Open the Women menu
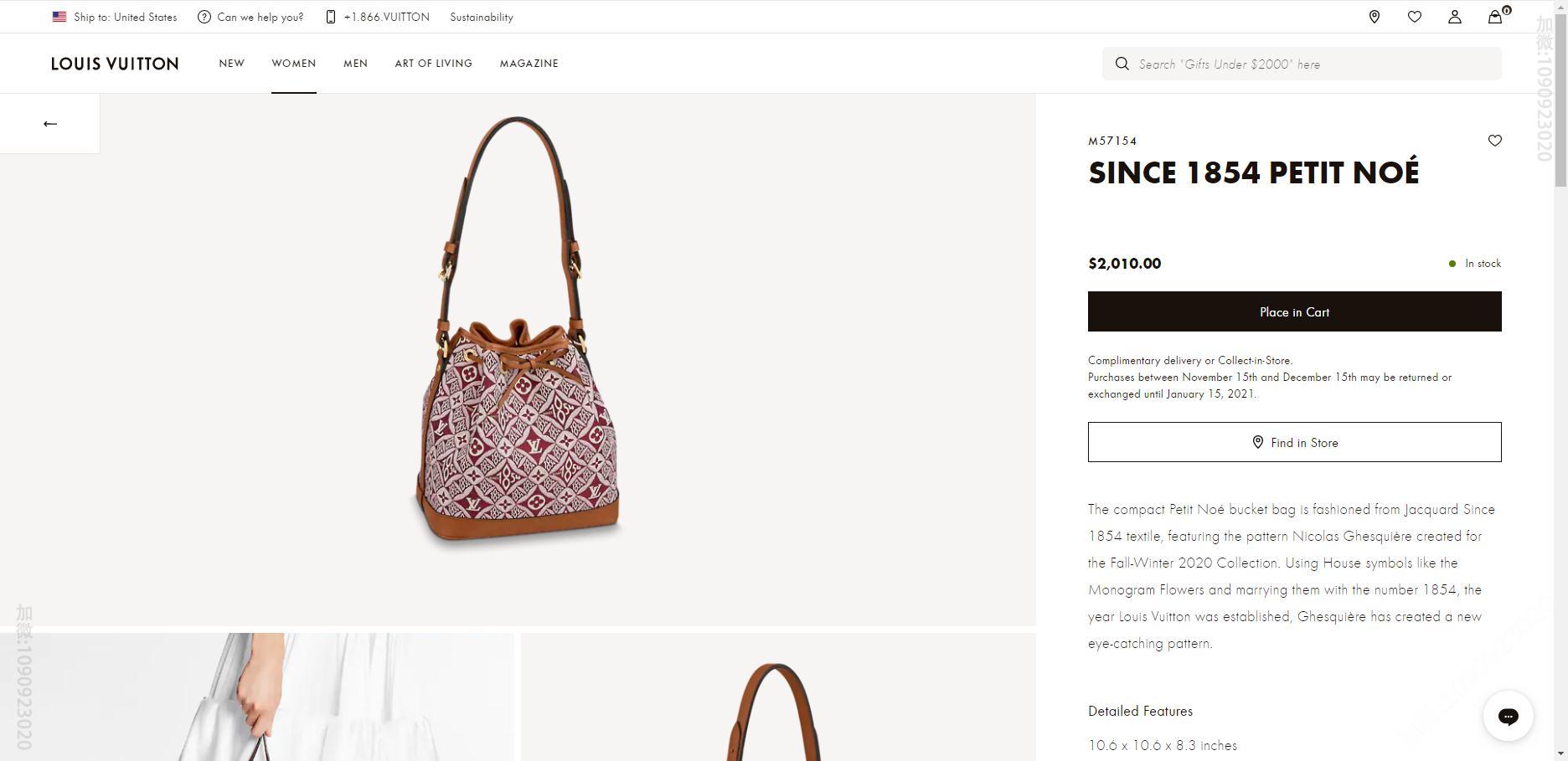This screenshot has width=1568, height=761. [x=293, y=64]
